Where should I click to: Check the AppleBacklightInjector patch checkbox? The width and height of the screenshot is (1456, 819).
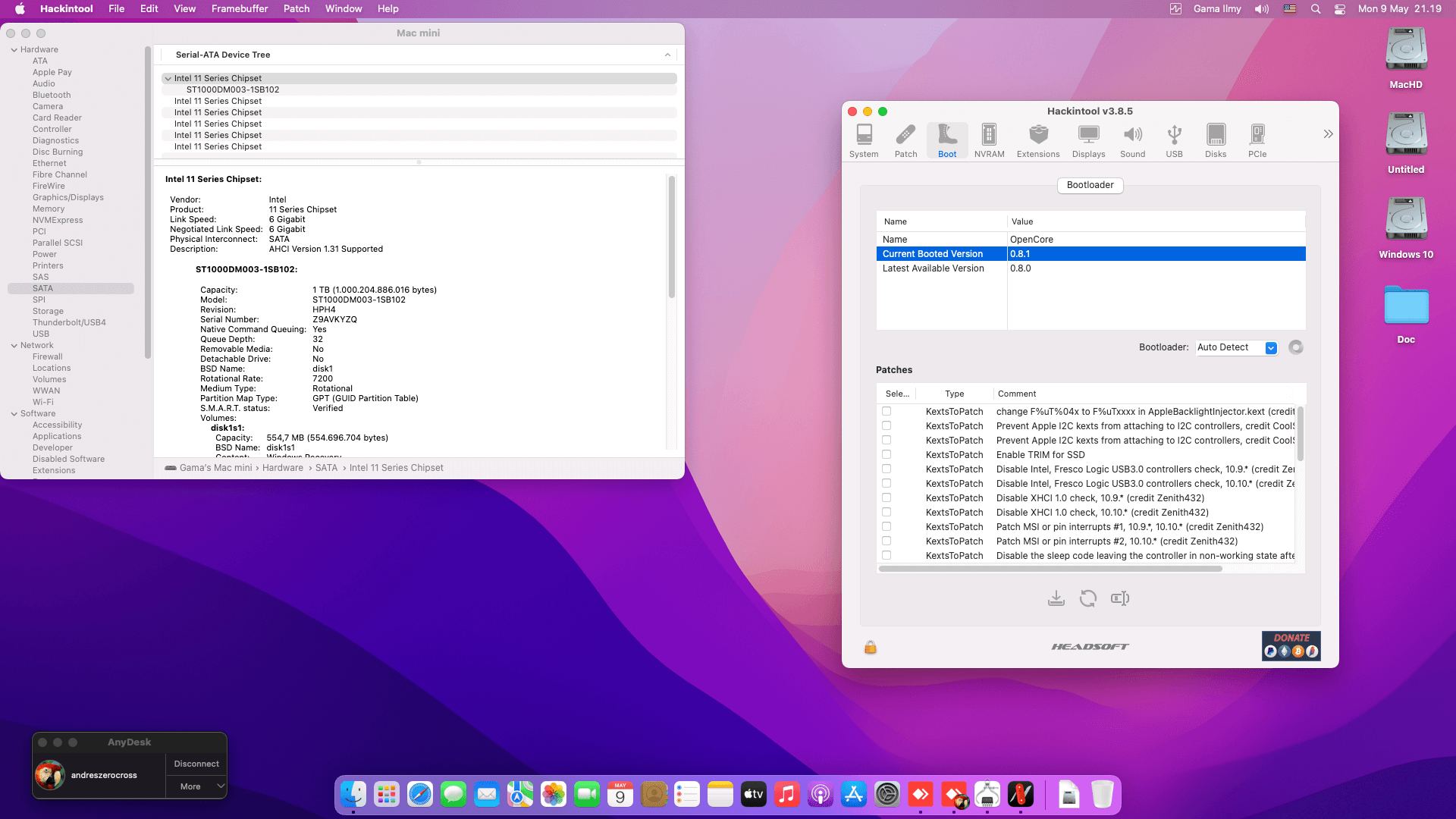point(886,411)
